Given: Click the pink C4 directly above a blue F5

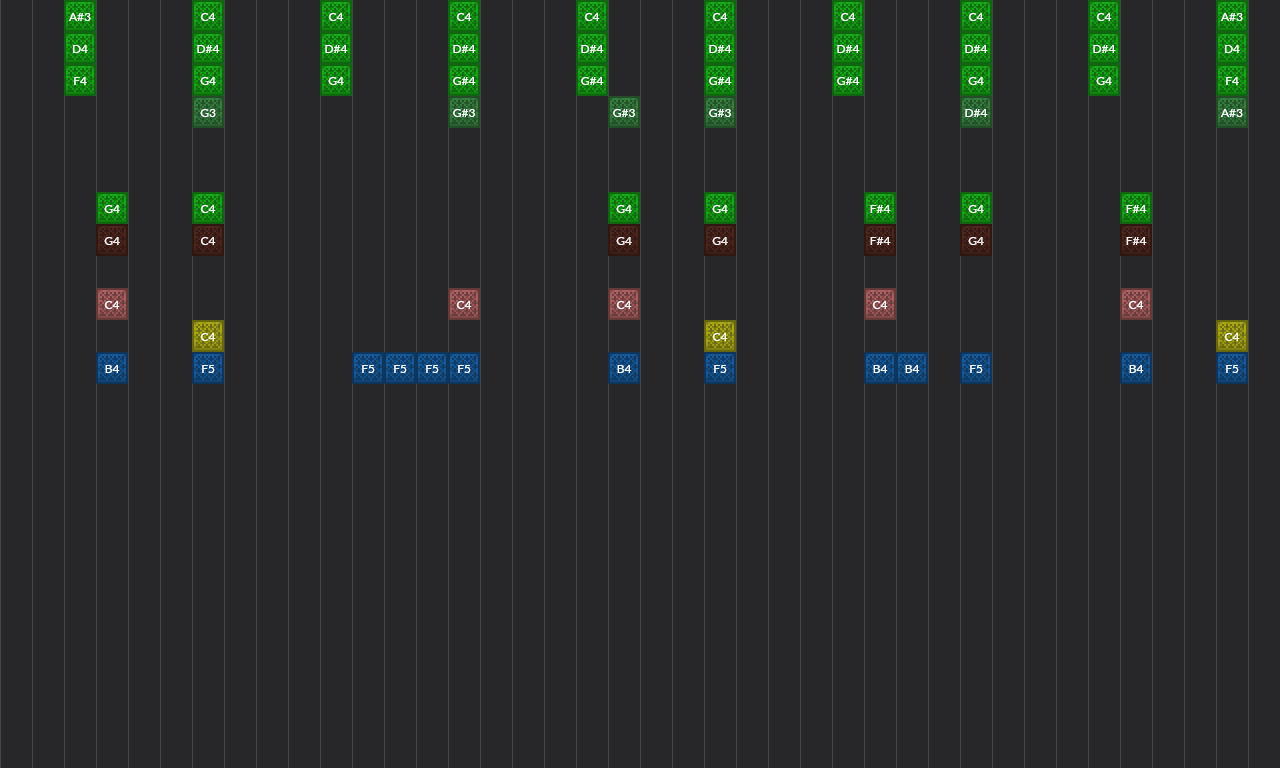Looking at the screenshot, I should (x=464, y=305).
